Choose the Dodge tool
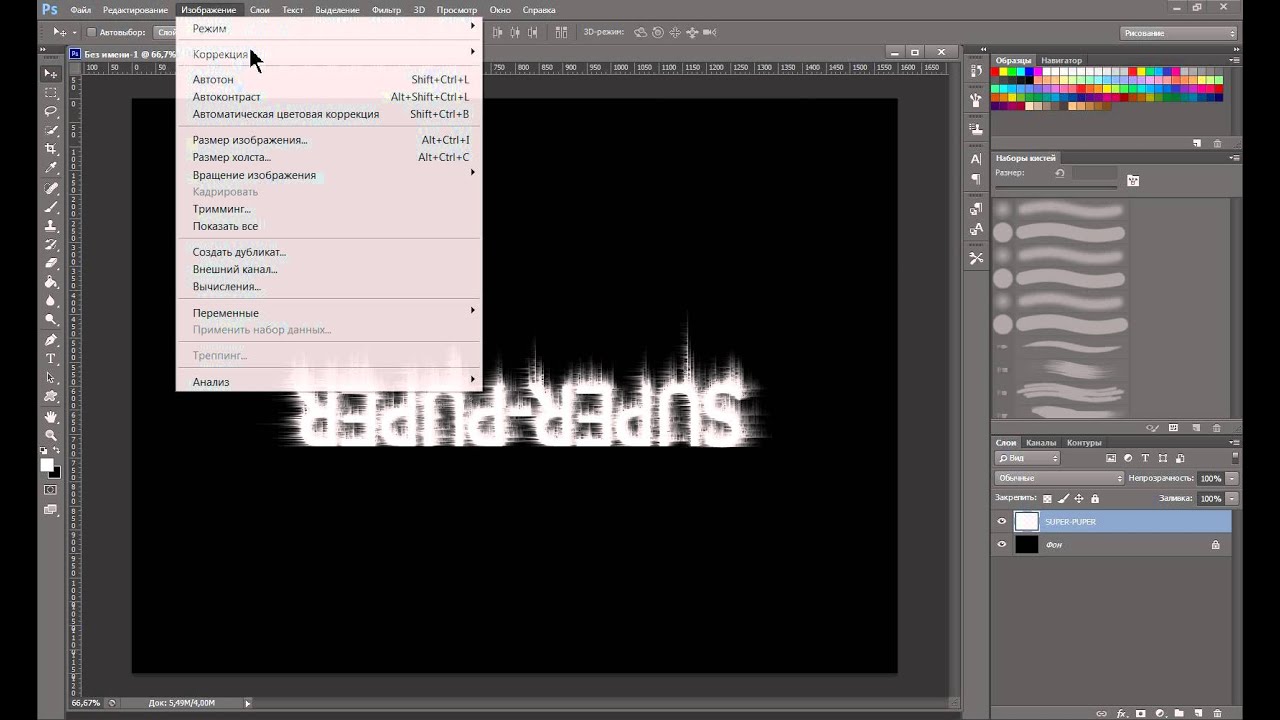Image resolution: width=1280 pixels, height=720 pixels. (x=51, y=321)
